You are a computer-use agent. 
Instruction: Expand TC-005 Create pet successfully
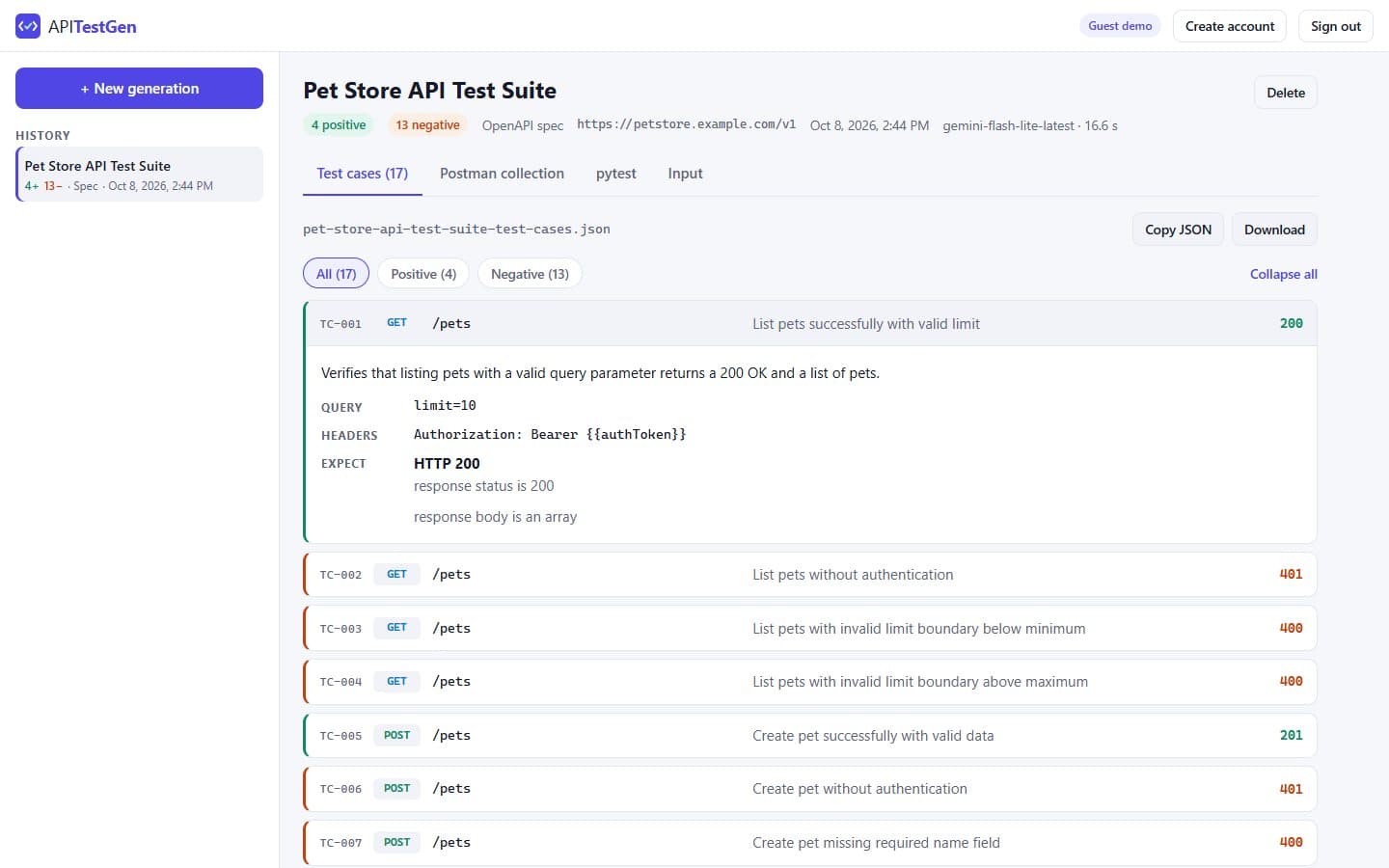pos(810,735)
